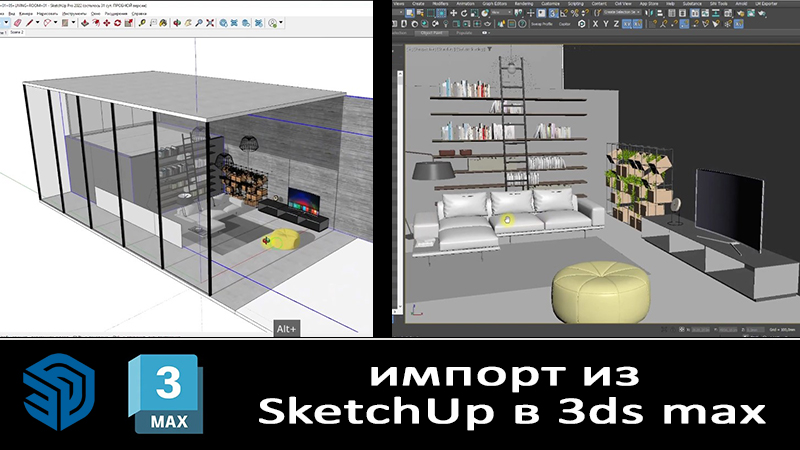The width and height of the screenshot is (800, 450).
Task: Toggle Window/Crossing selection in 3ds Max
Action: pyautogui.click(x=441, y=13)
